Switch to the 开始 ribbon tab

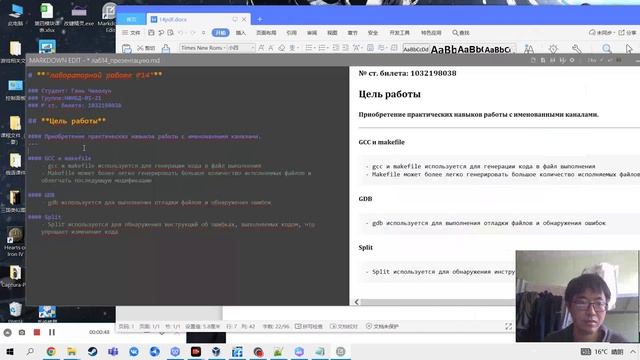(220, 33)
